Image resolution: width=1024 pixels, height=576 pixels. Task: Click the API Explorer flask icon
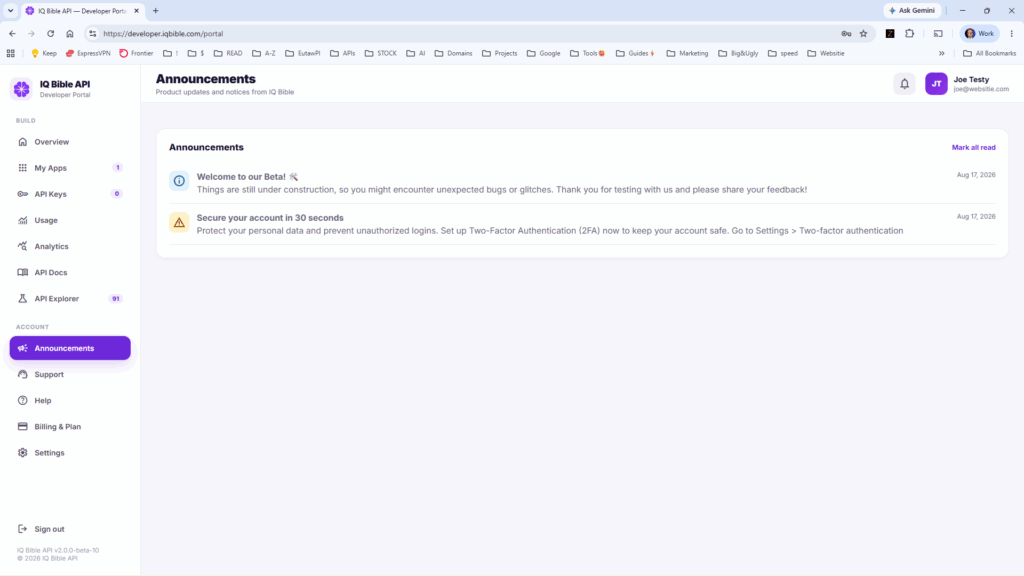click(x=23, y=298)
